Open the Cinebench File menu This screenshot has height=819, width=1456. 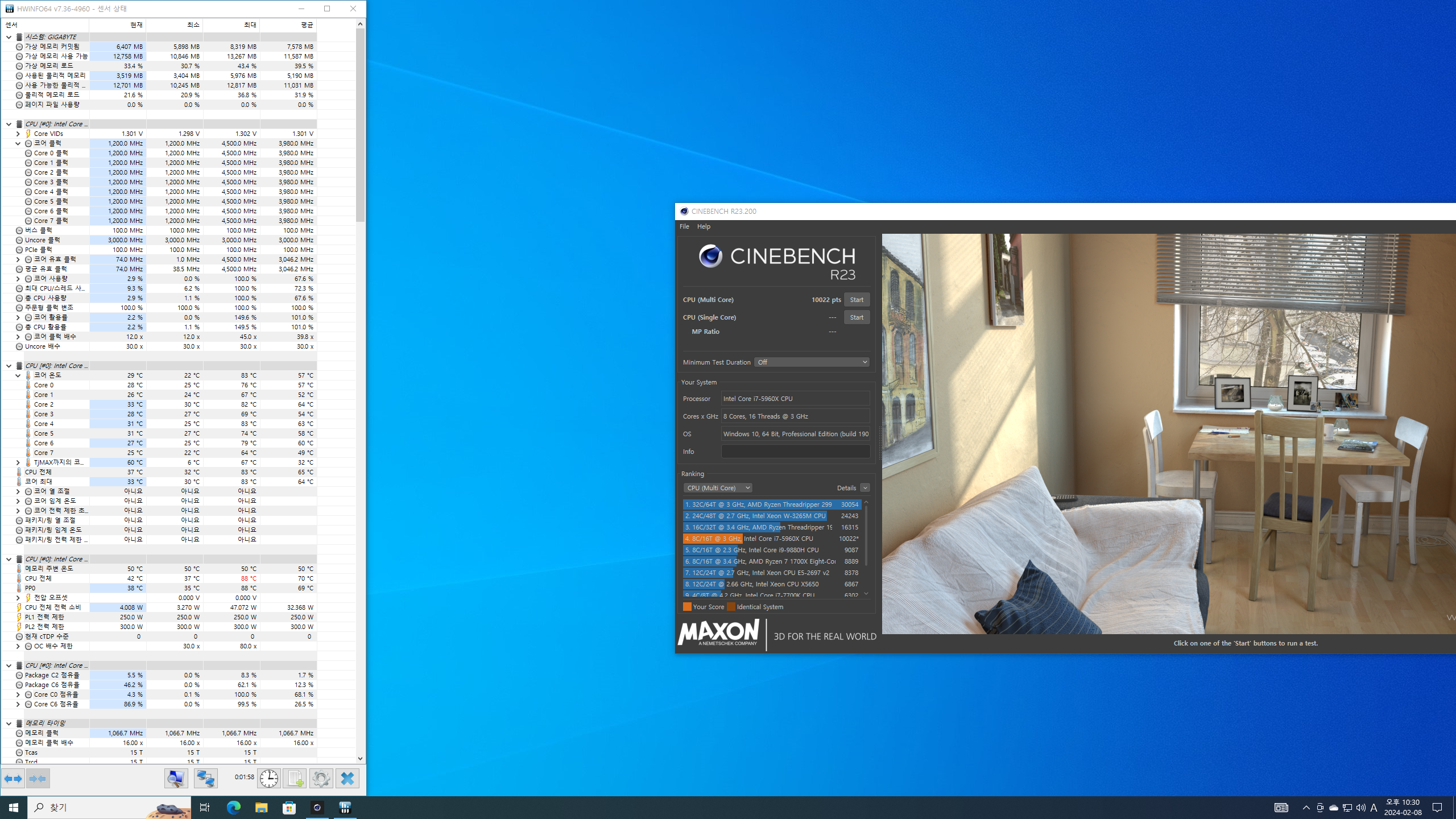684,226
